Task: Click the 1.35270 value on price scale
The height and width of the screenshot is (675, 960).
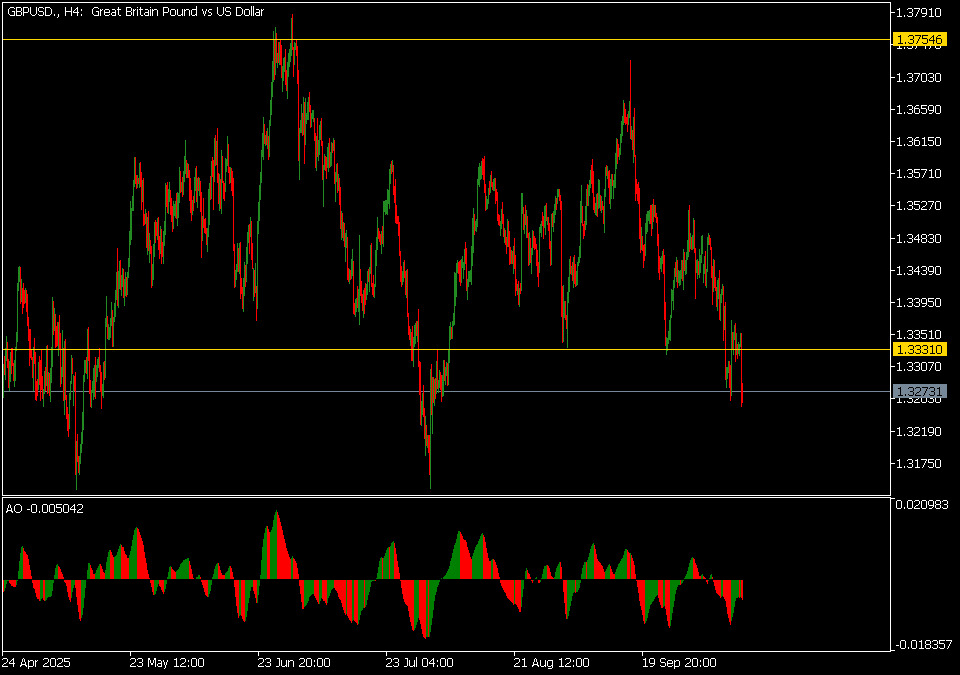Action: click(x=919, y=206)
